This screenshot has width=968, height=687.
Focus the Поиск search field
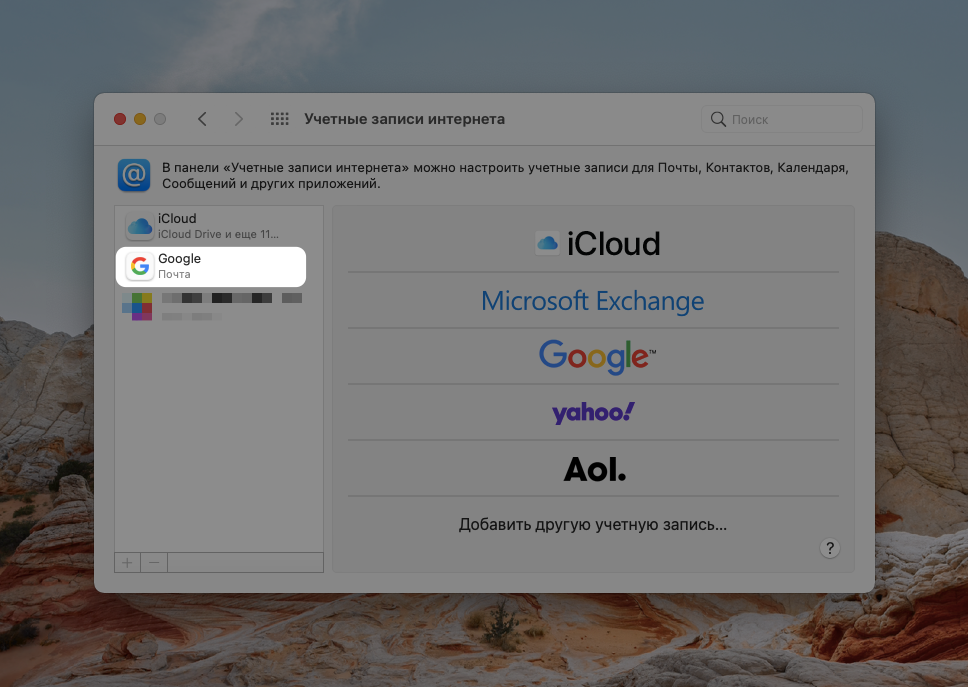click(782, 119)
